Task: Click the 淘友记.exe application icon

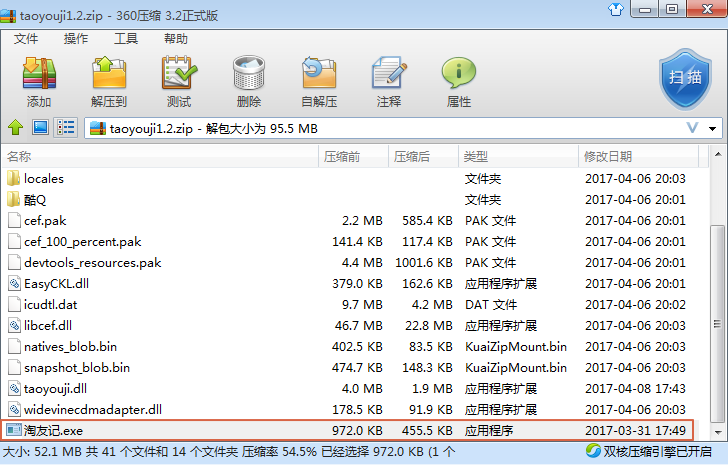Action: click(14, 430)
